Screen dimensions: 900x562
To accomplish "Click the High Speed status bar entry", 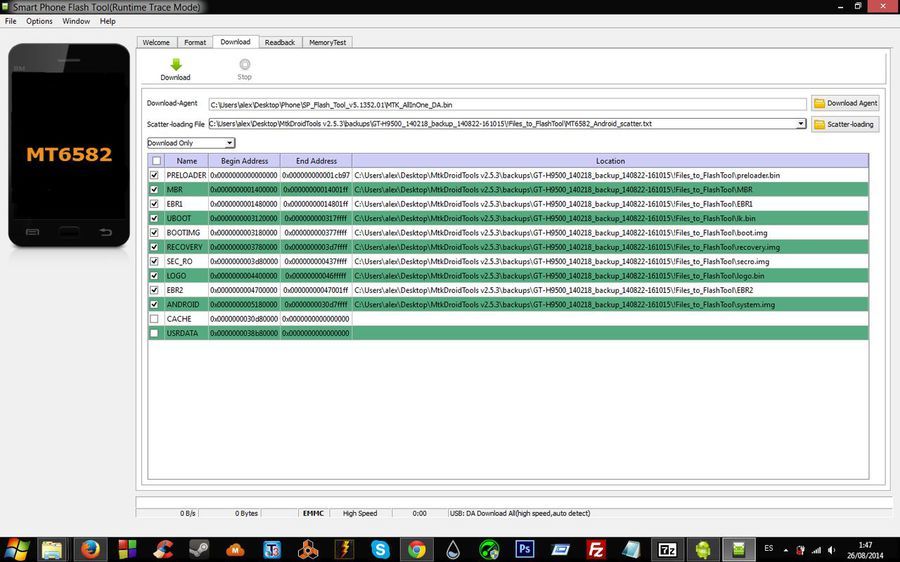I will (x=360, y=513).
